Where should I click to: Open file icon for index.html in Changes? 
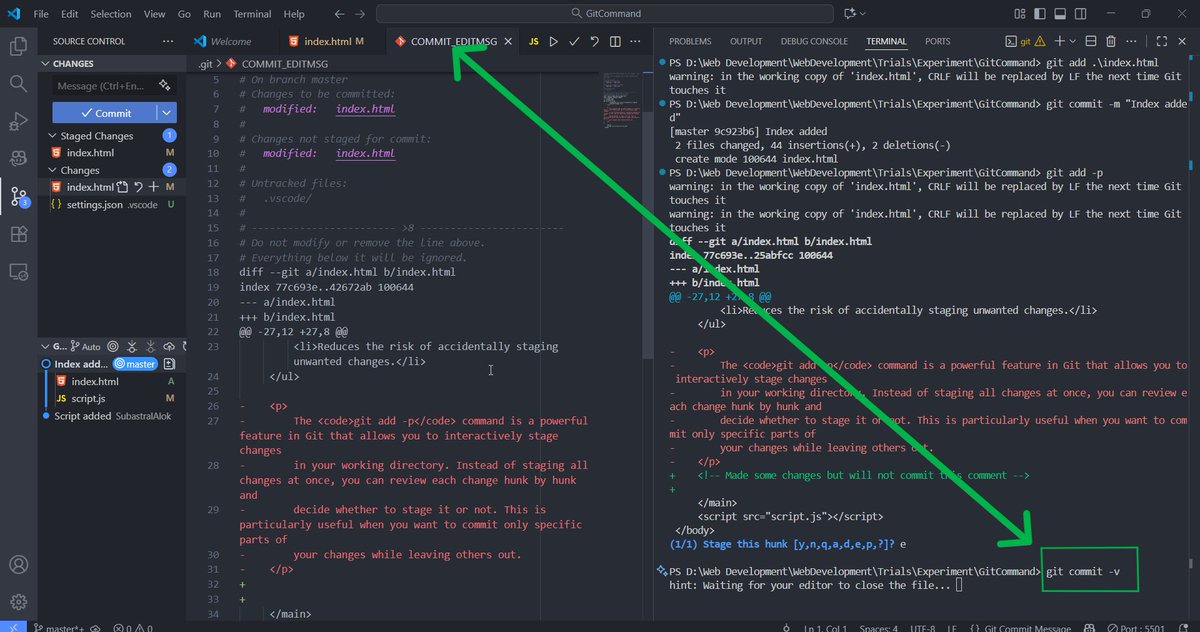tap(122, 187)
